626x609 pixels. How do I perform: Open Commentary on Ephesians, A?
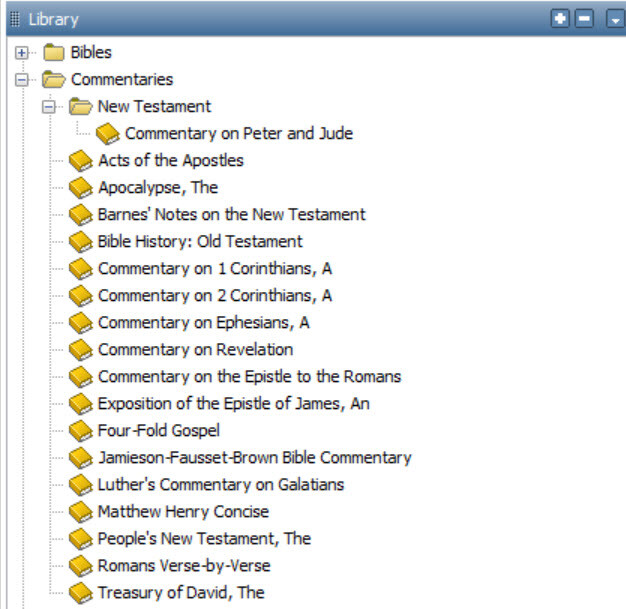pyautogui.click(x=204, y=323)
